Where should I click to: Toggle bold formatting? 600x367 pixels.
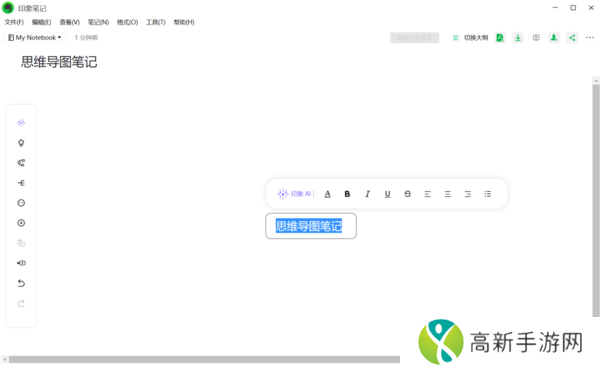347,194
